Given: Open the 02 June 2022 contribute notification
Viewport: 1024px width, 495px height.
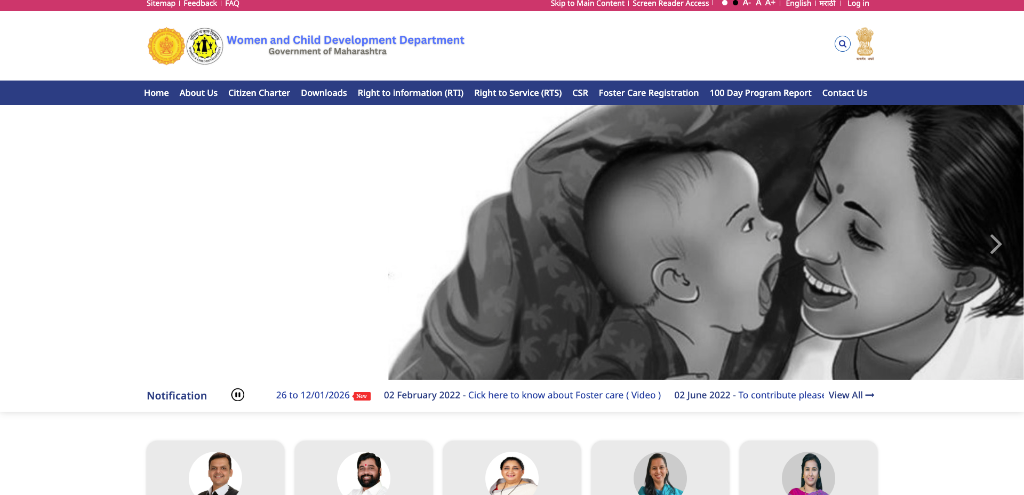Looking at the screenshot, I should click(x=748, y=395).
